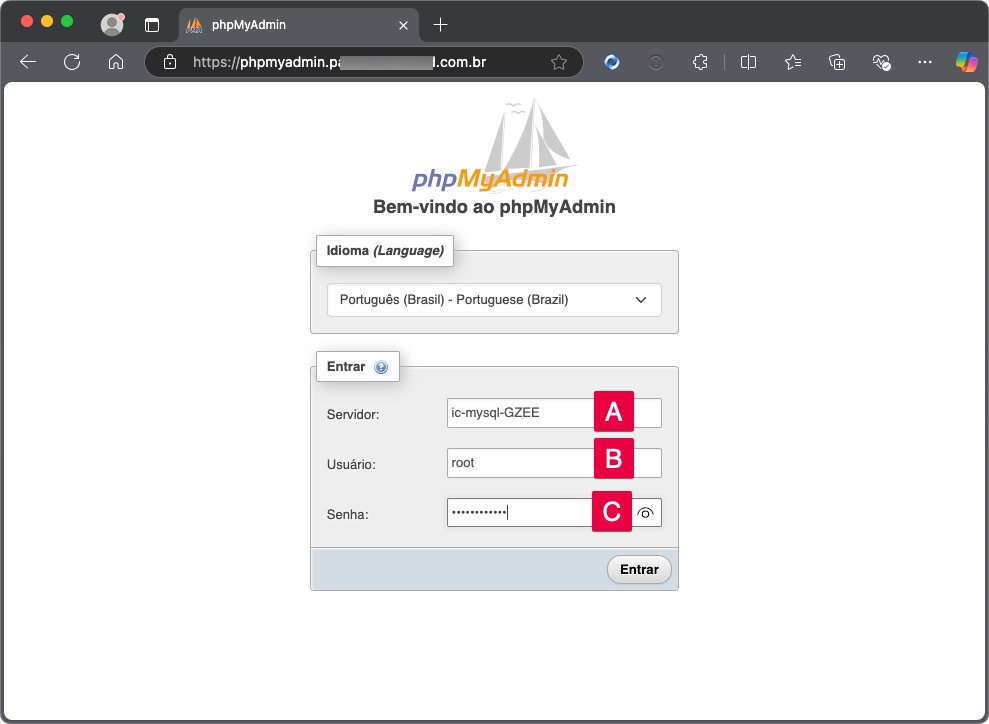View site info via the lock icon
The width and height of the screenshot is (989, 724).
170,62
